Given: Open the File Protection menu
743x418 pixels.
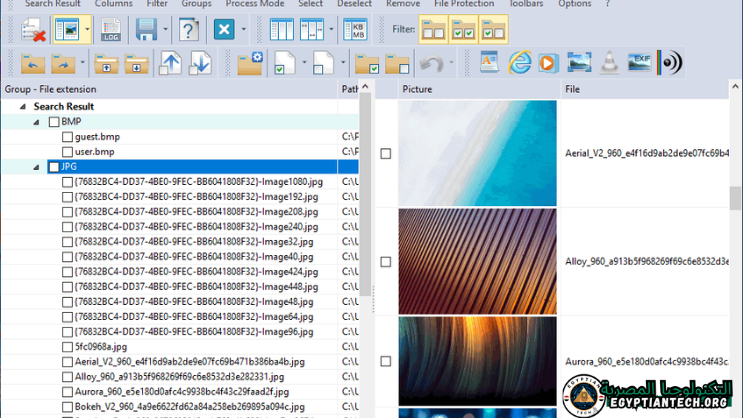Looking at the screenshot, I should click(x=464, y=4).
